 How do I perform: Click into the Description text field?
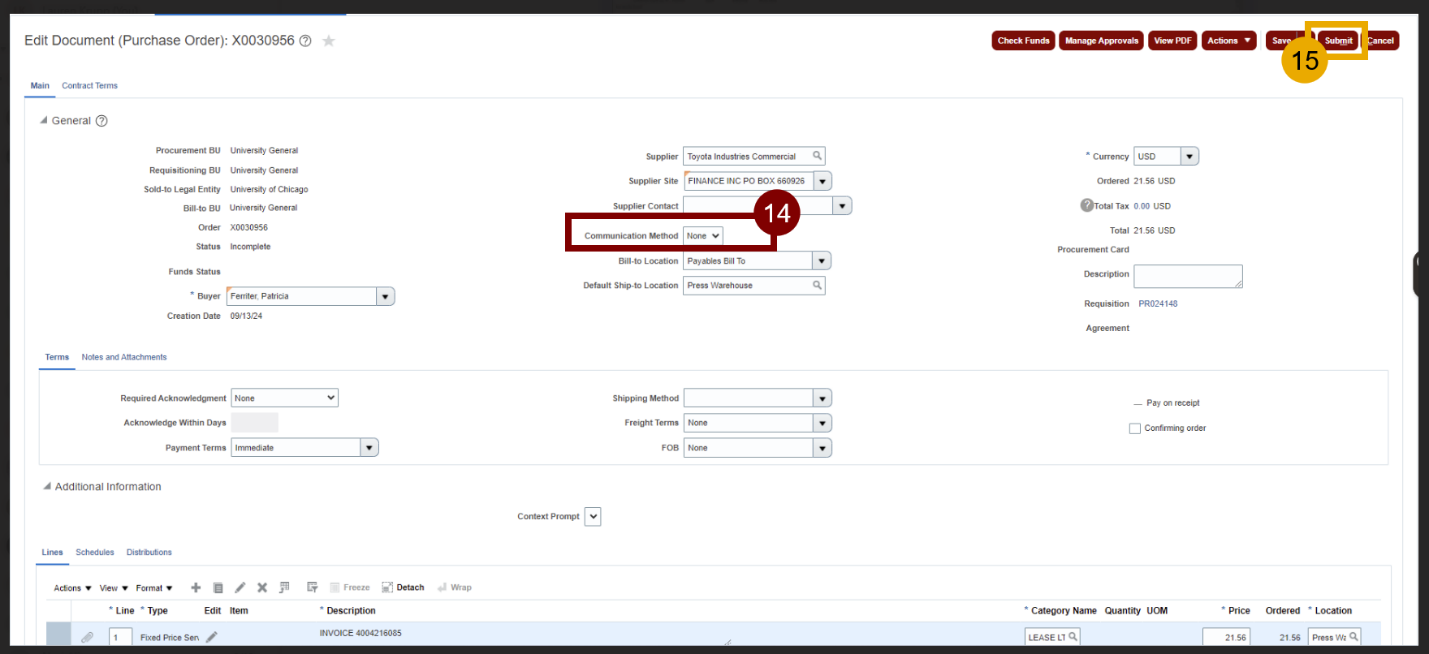[1187, 276]
